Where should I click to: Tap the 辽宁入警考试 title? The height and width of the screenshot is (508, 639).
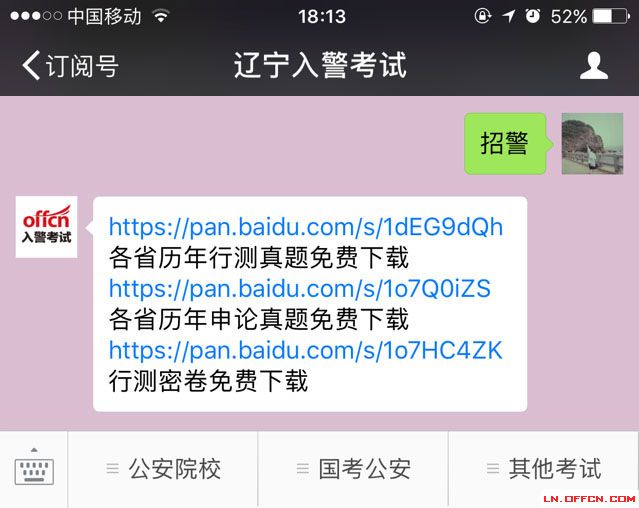320,65
